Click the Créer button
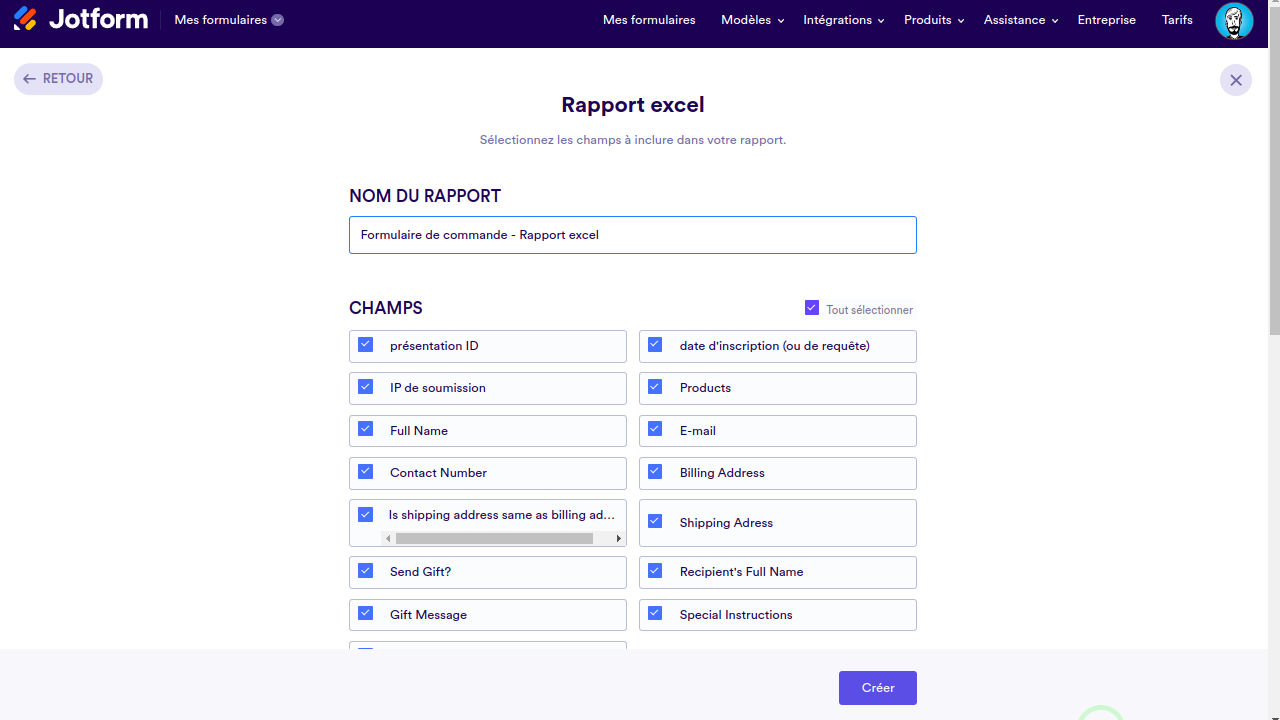Viewport: 1280px width, 720px height. pyautogui.click(x=878, y=688)
